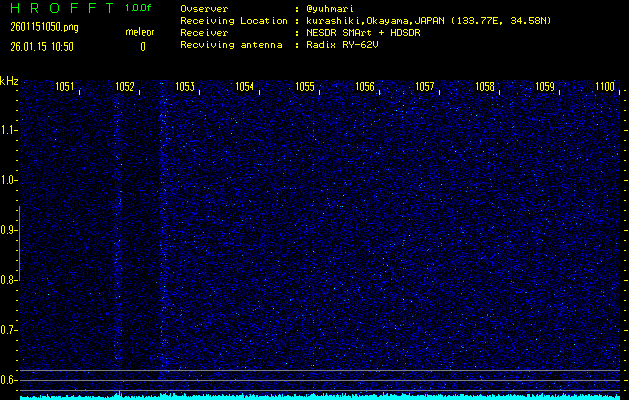Click the 0.8 frequency axis label
Screen dimensions: 629x400
tap(7, 280)
